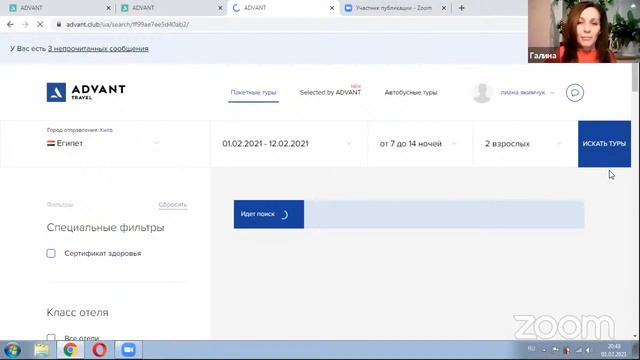Screen dimensions: 640x360
Task: Open a new browser tab
Action: (x=462, y=8)
